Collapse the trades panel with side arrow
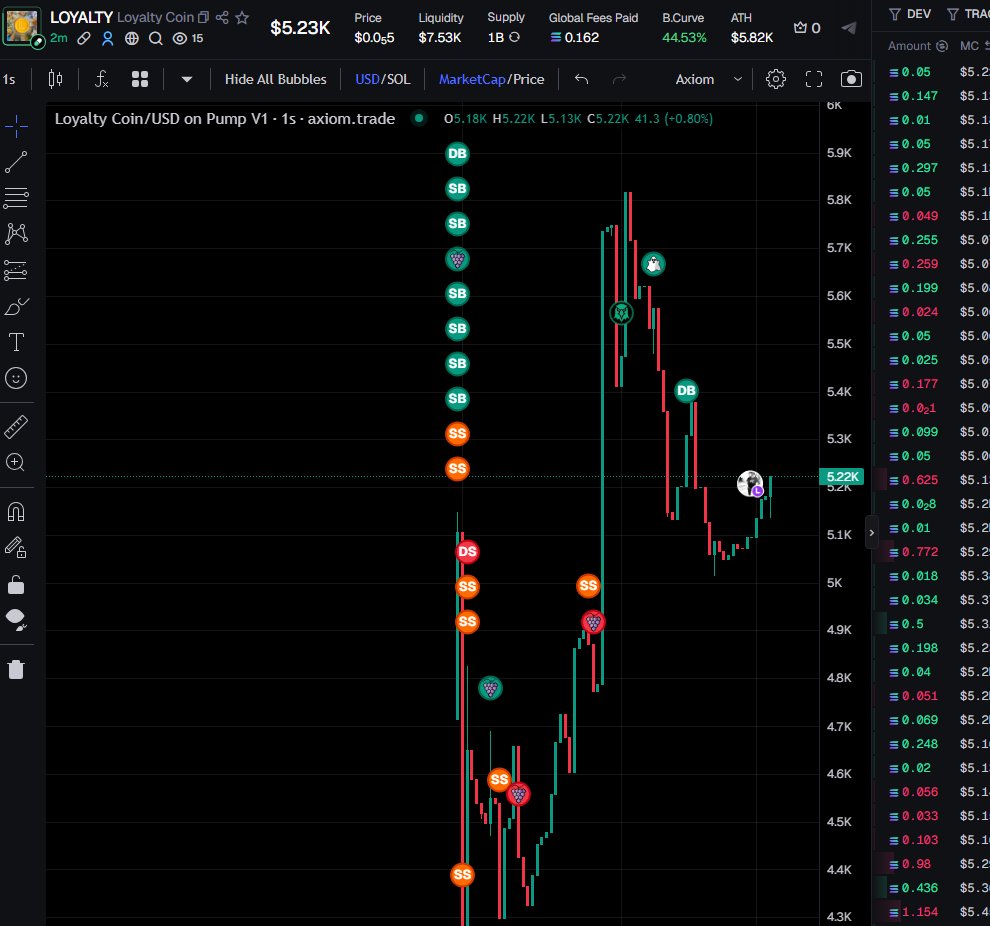Image resolution: width=990 pixels, height=926 pixels. point(871,533)
